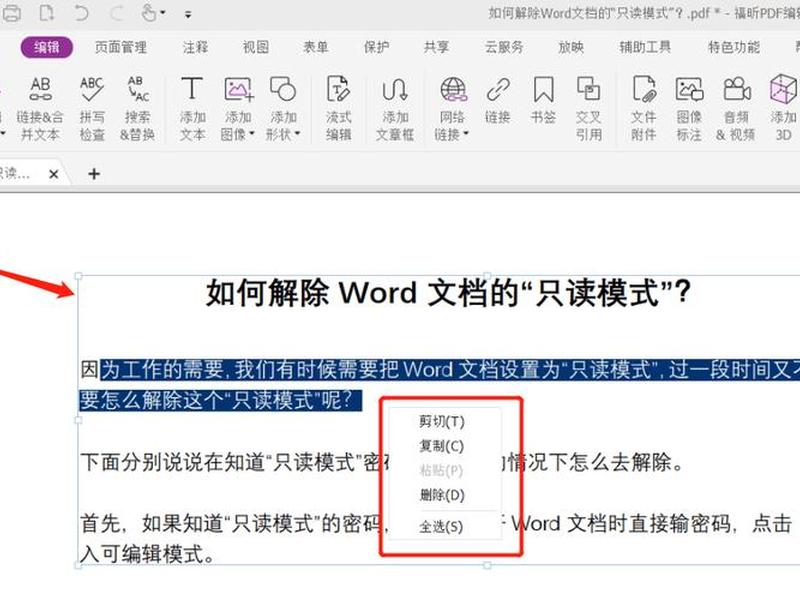Open the 保护 ribbon tab
Viewport: 800px width, 600px height.
pyautogui.click(x=376, y=47)
